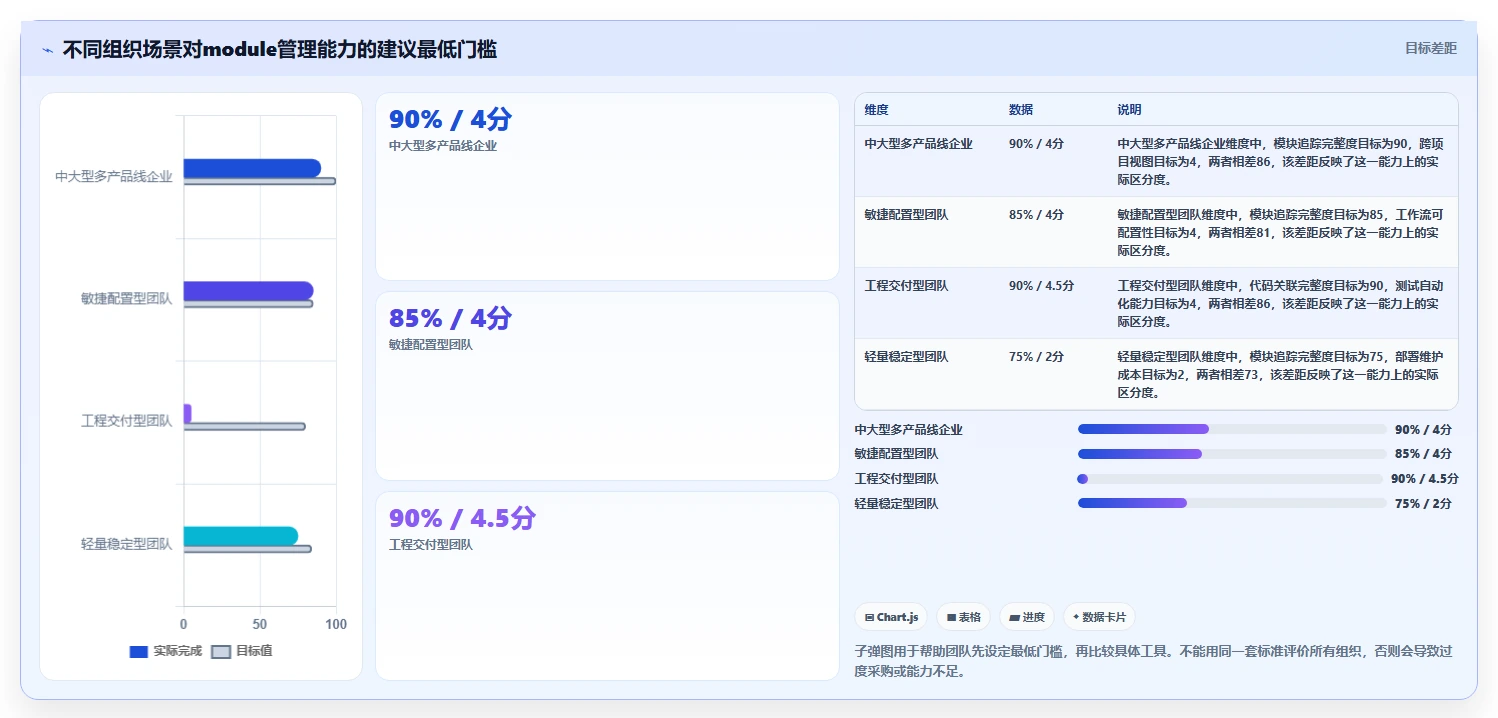Click 敏捷配置型团队 caption in the second card
This screenshot has width=1498, height=718.
pos(431,345)
